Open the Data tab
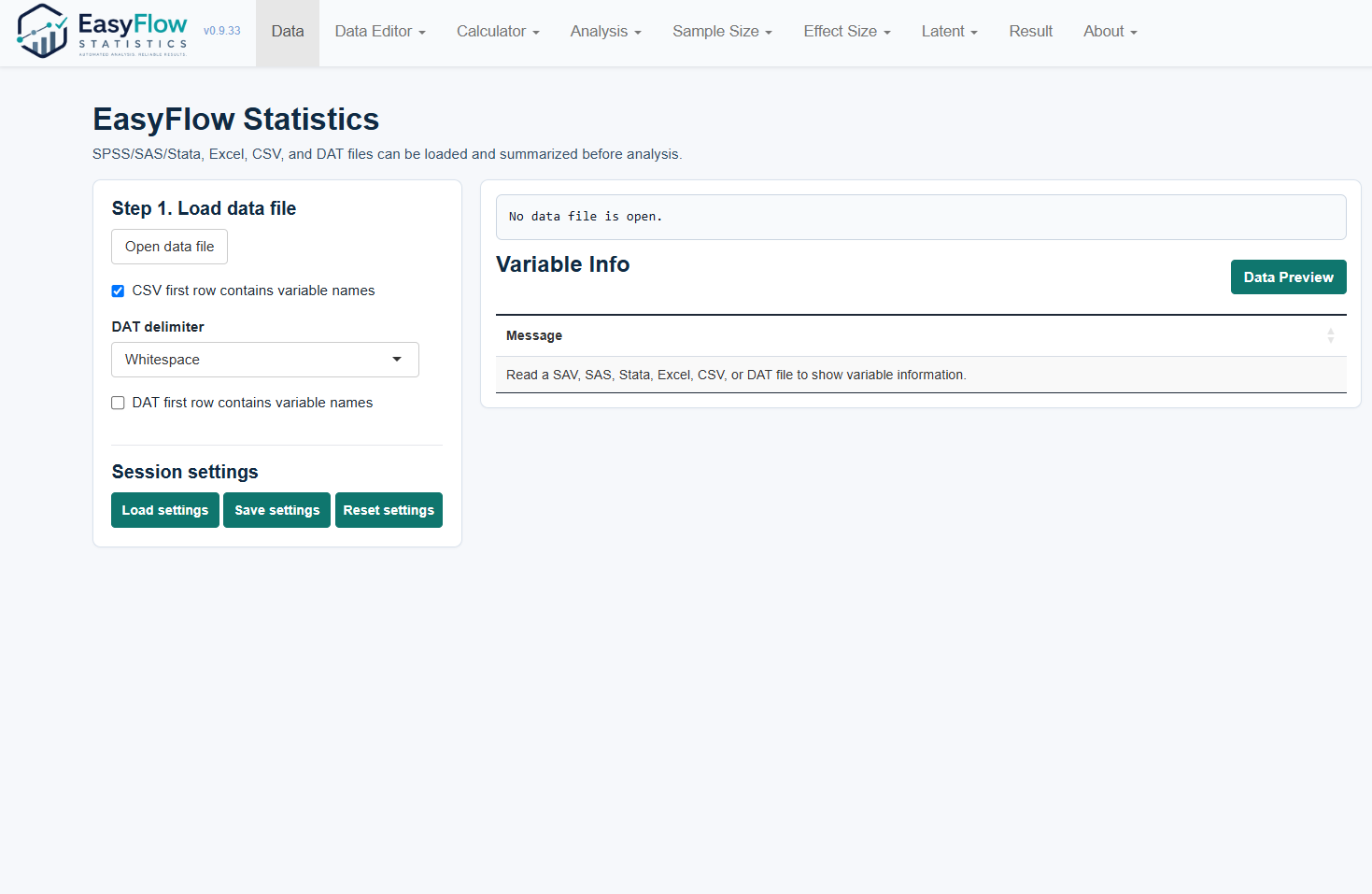1372x894 pixels. pos(288,32)
